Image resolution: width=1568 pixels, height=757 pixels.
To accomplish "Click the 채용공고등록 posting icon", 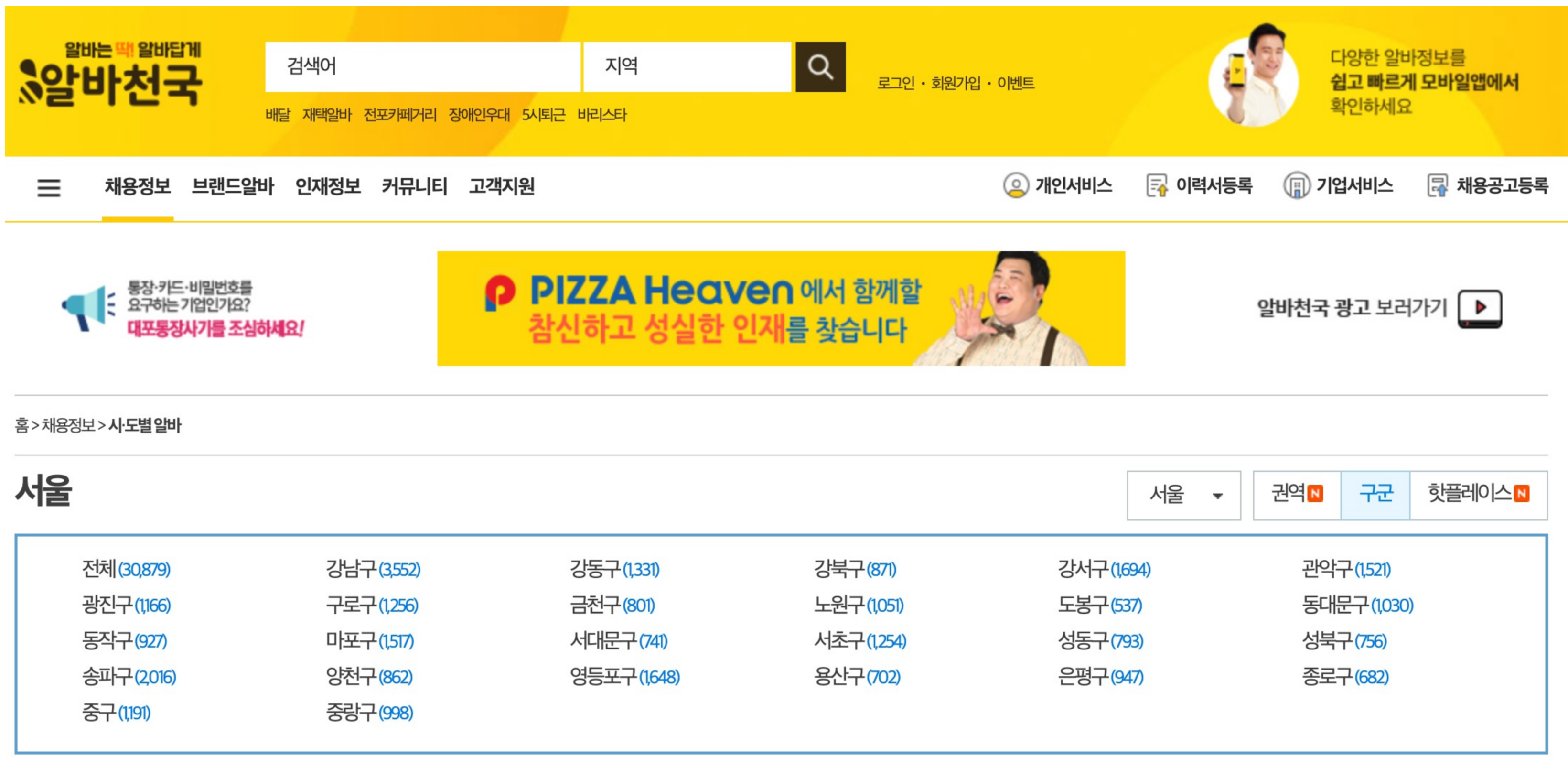I will coord(1437,186).
